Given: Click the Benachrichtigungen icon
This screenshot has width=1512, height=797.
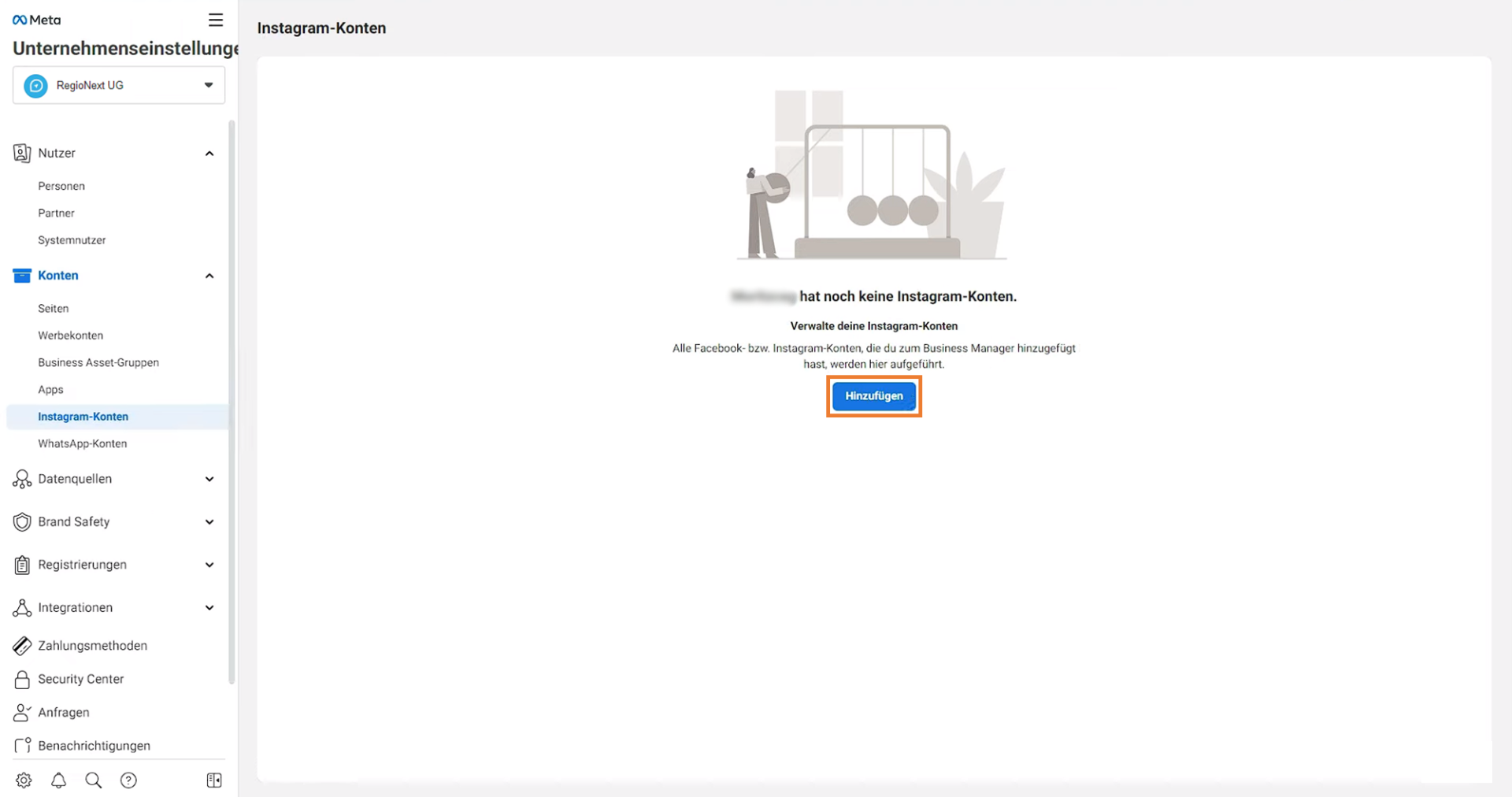Looking at the screenshot, I should pos(22,746).
